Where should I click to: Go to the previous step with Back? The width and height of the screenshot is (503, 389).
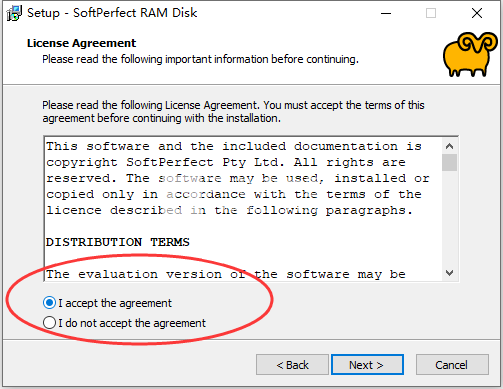(292, 365)
